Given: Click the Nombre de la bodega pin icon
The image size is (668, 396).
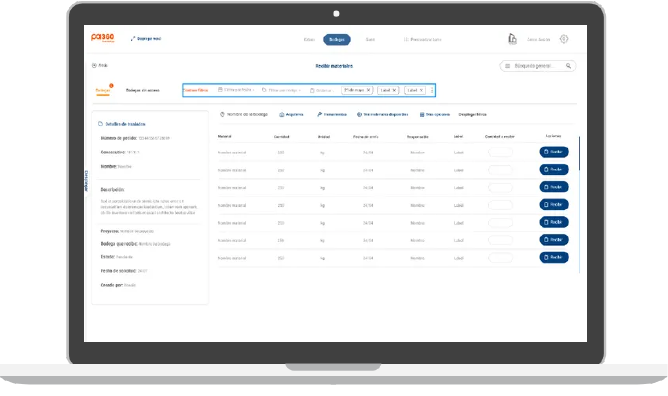Looking at the screenshot, I should click(222, 115).
